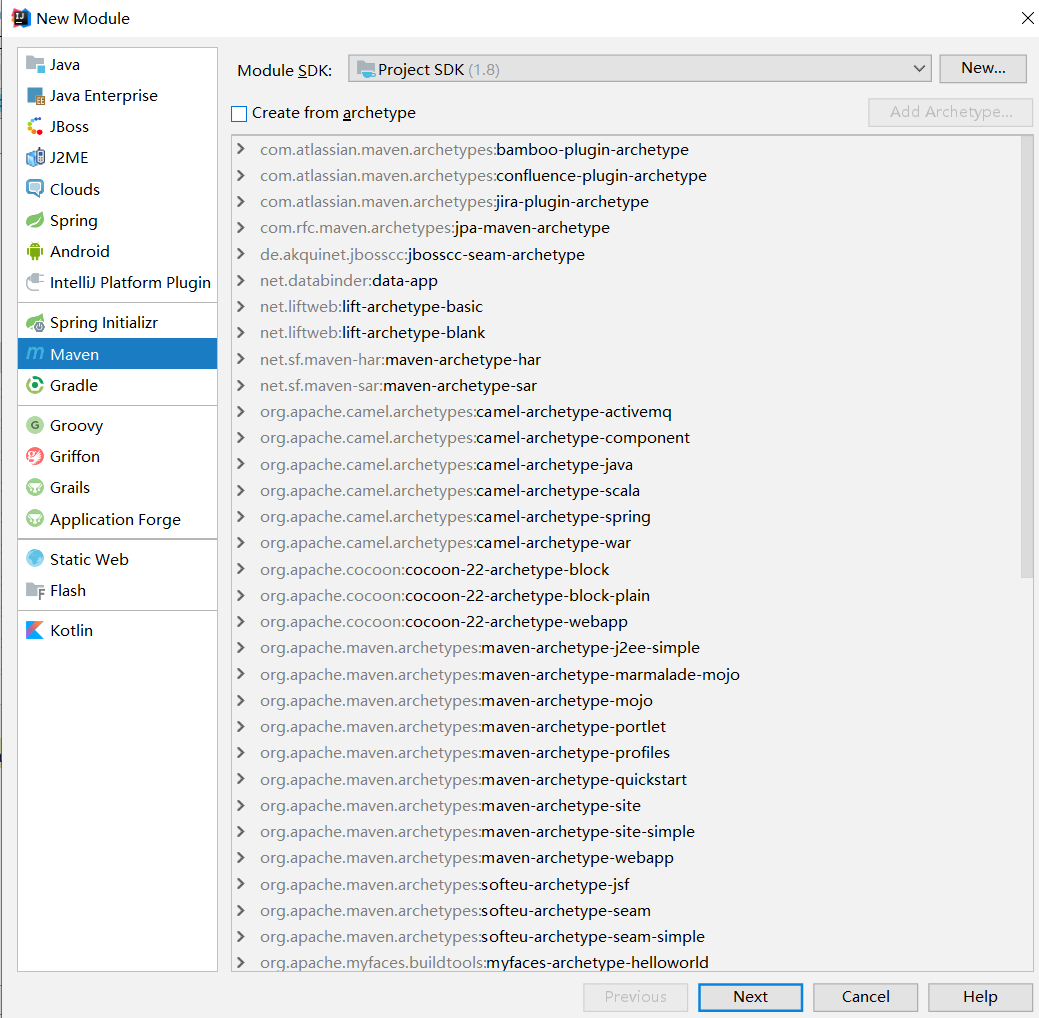The width and height of the screenshot is (1039, 1018).
Task: Select the Spring leaf icon
Action: [x=34, y=220]
